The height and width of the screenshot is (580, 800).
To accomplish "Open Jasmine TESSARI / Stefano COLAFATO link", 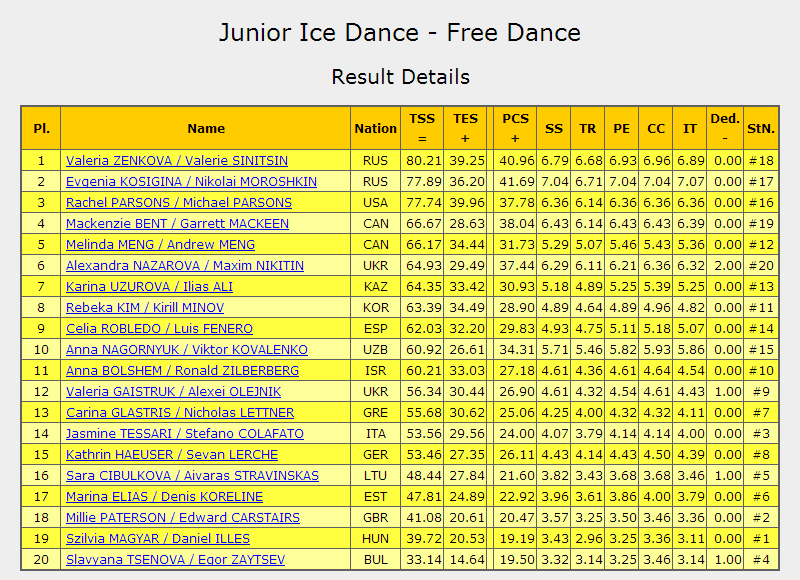I will pyautogui.click(x=185, y=433).
